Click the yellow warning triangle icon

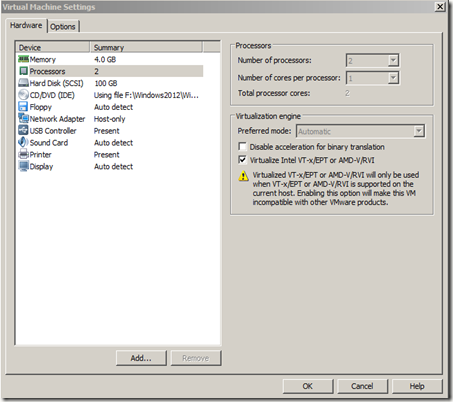coord(244,176)
